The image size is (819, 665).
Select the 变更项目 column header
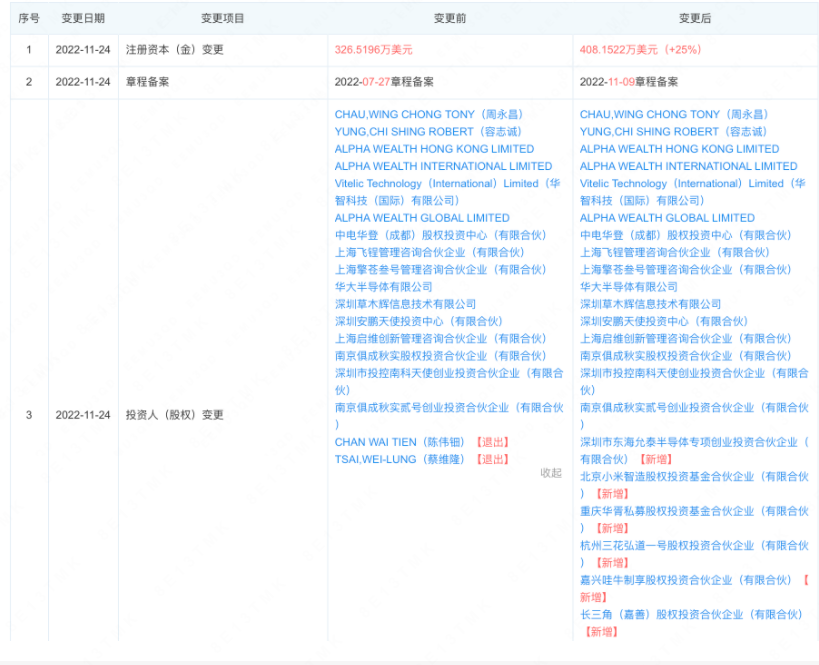(223, 18)
